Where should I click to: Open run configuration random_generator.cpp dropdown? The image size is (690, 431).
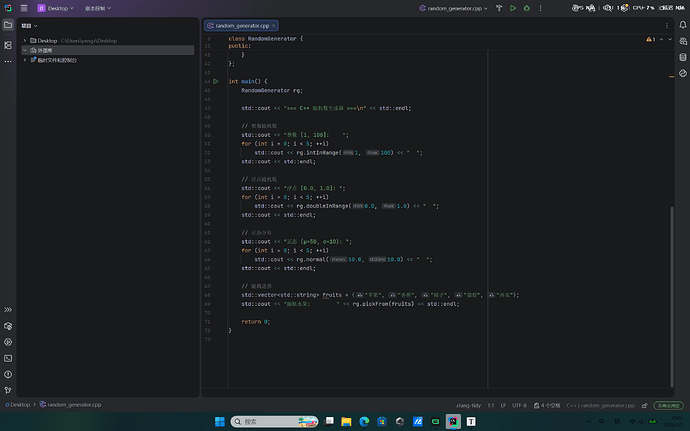453,8
